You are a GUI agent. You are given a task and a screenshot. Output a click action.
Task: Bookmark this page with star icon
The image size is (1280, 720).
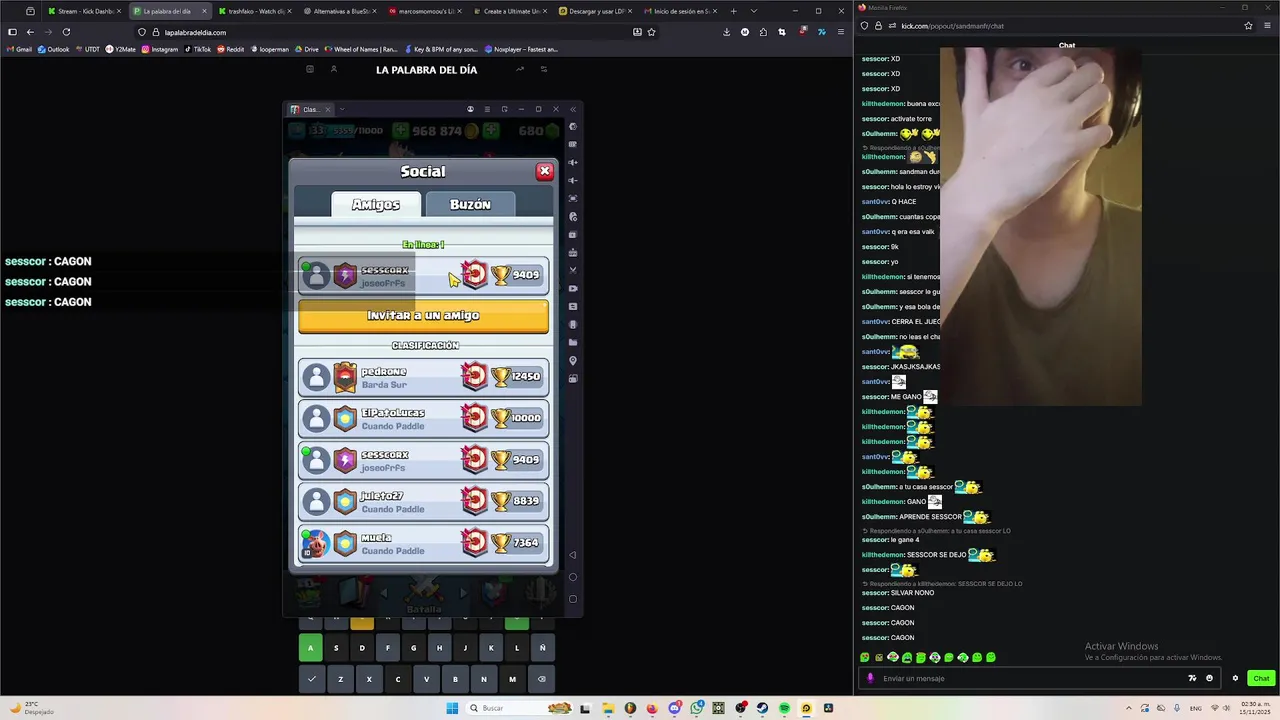pyautogui.click(x=652, y=32)
